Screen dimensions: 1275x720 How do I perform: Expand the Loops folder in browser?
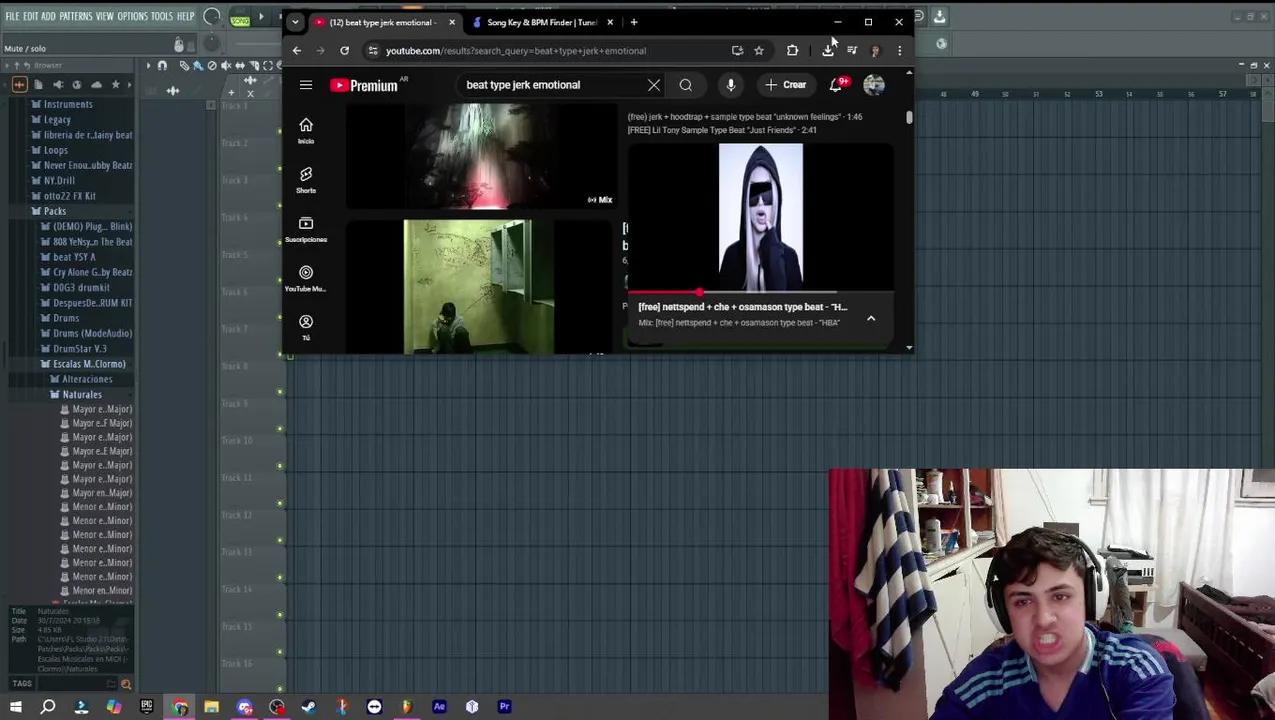click(51, 150)
